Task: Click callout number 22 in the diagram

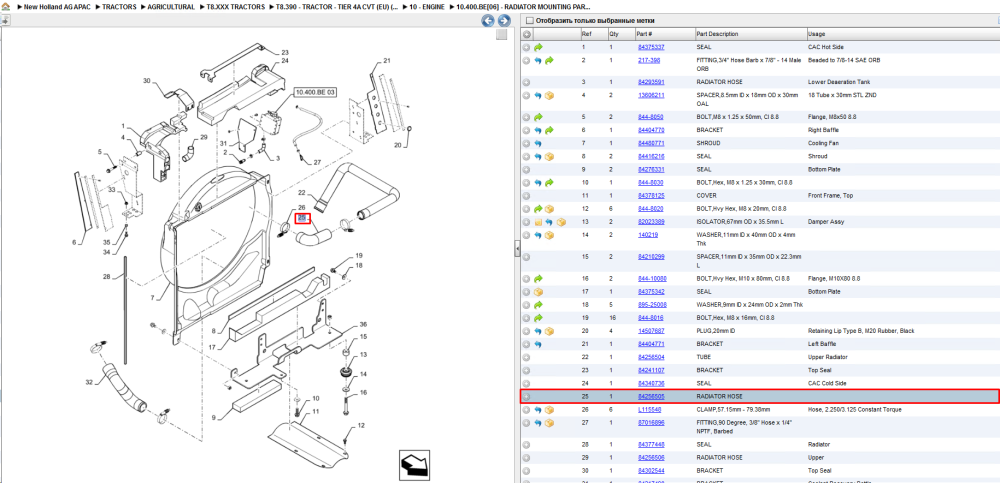Action: (x=302, y=193)
